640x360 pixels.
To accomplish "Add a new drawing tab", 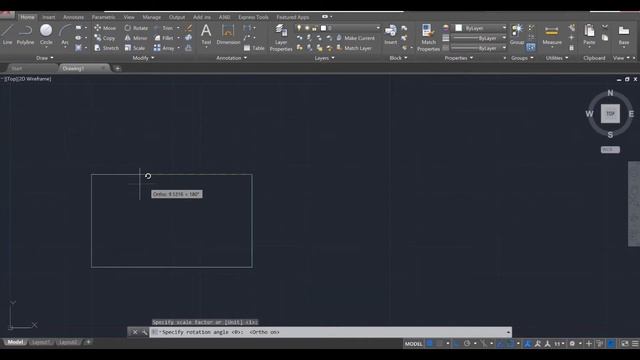I will click(x=118, y=68).
